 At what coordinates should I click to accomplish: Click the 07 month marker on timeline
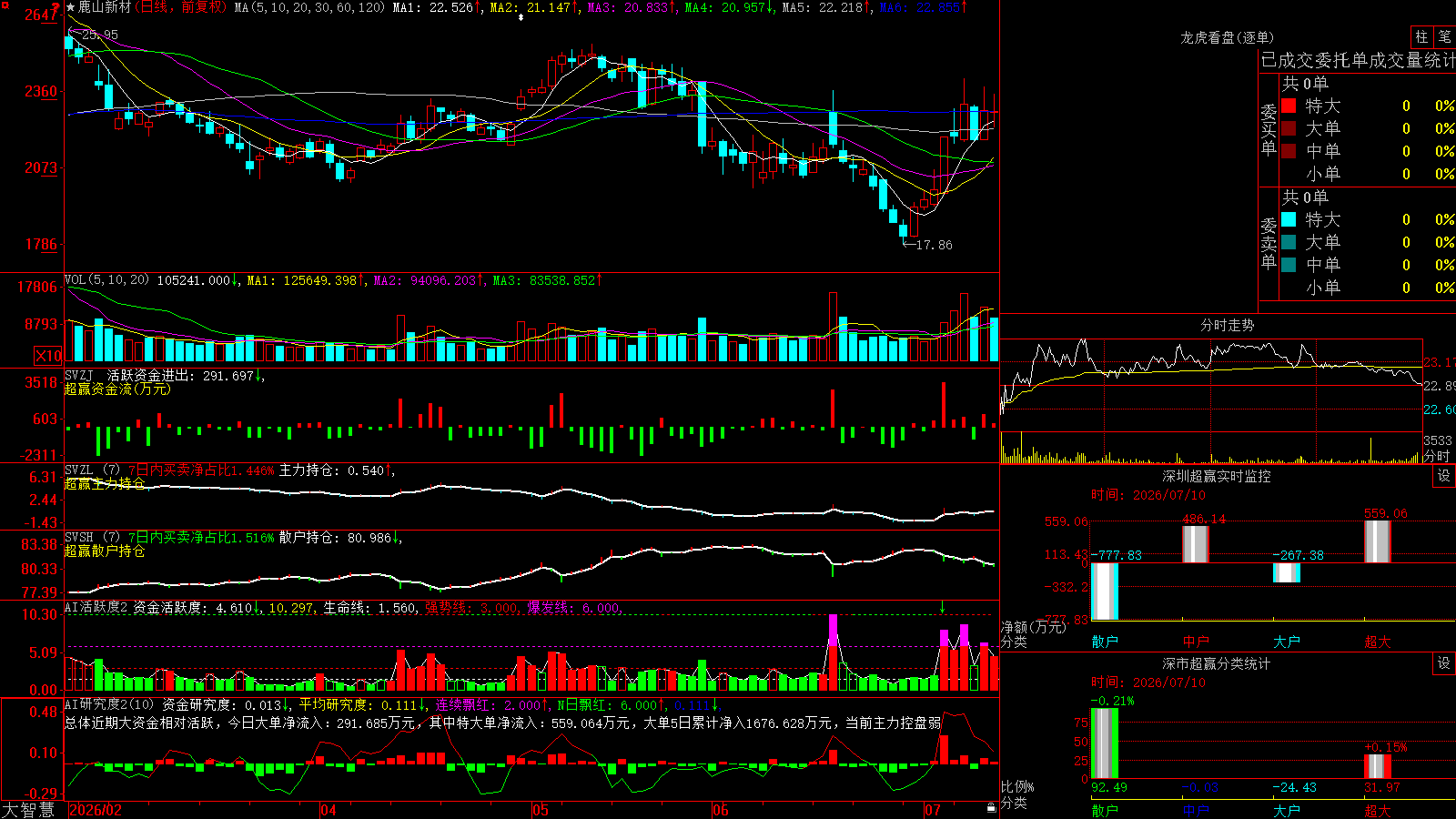coord(933,810)
